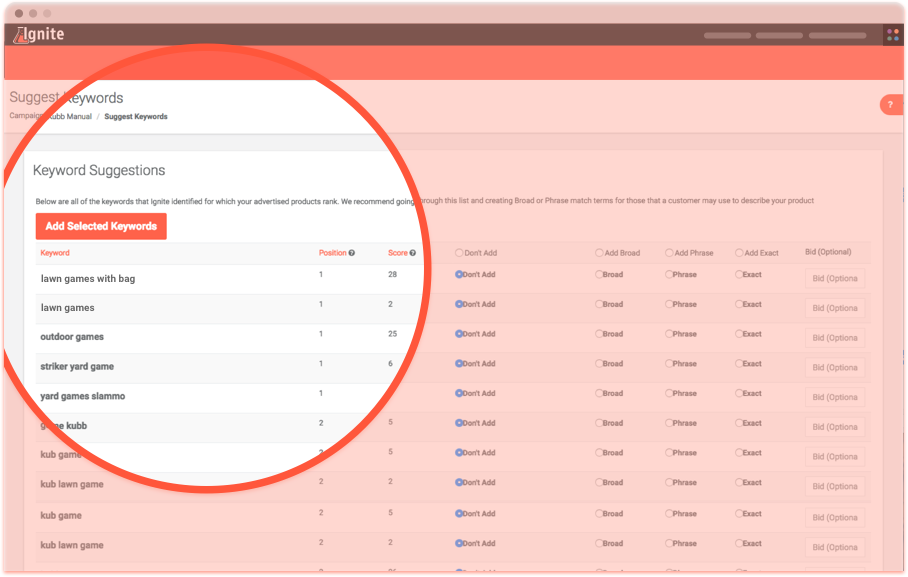
Task: Click the keyword 'game kubb'
Action: click(x=64, y=426)
